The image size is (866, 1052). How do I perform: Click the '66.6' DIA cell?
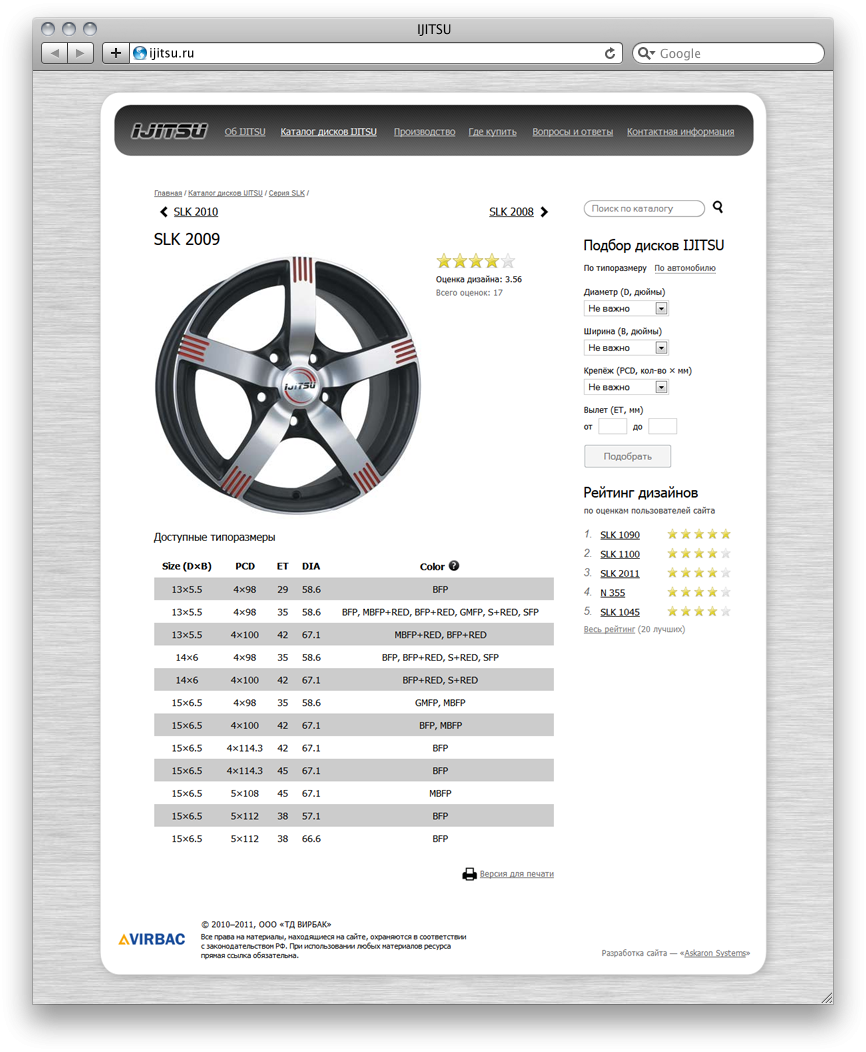click(x=311, y=839)
